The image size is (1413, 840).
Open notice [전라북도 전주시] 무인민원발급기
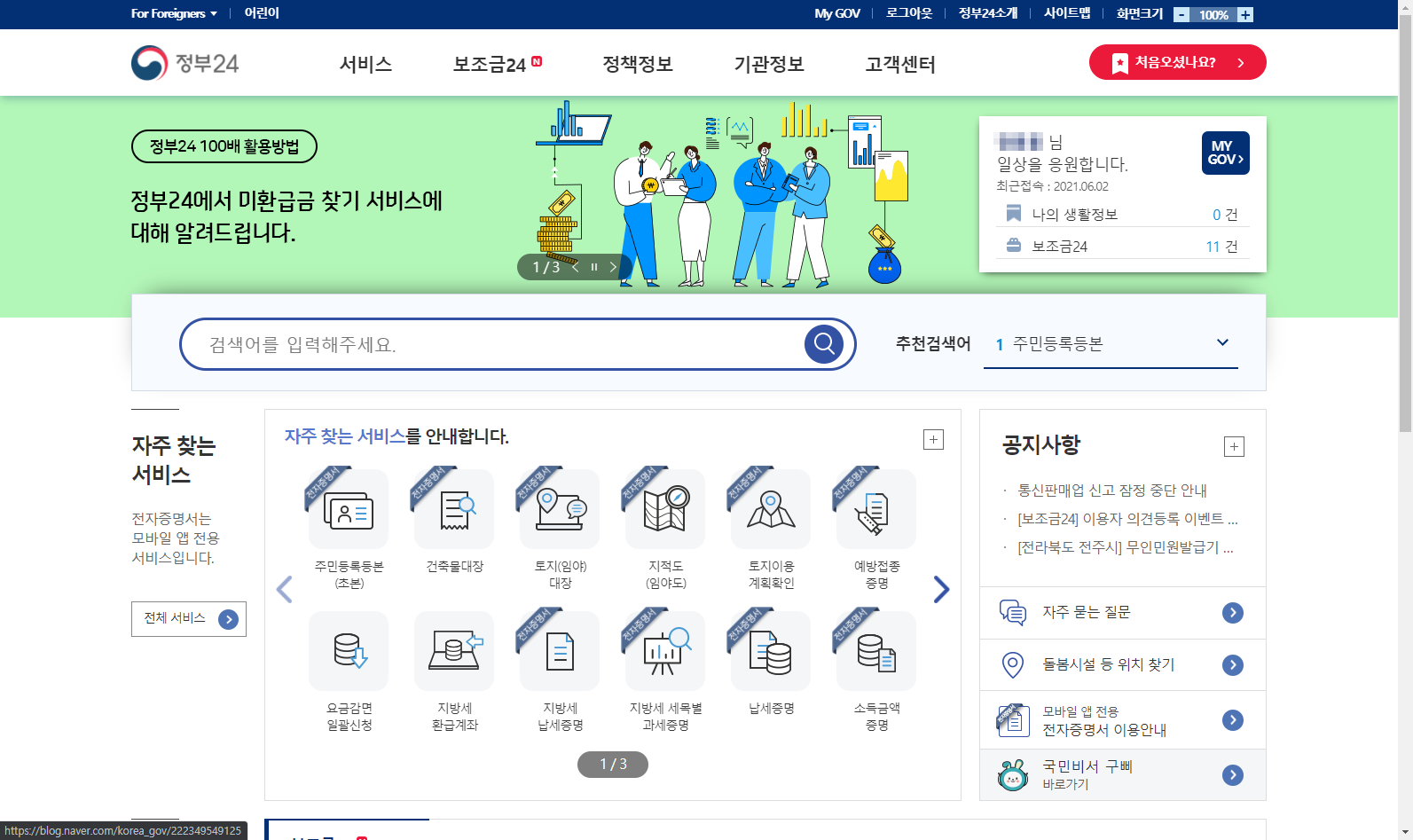point(1125,547)
